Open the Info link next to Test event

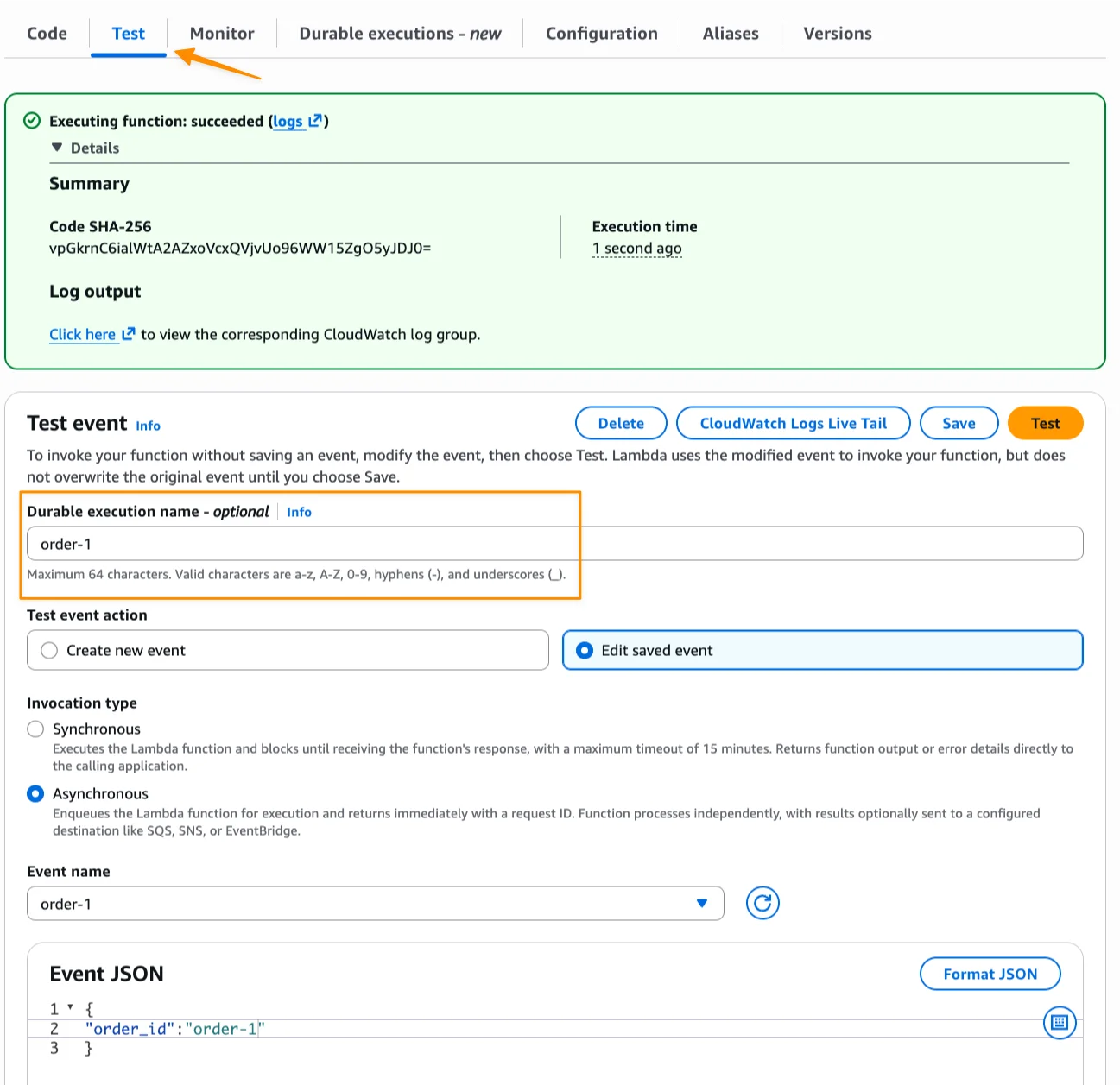point(148,426)
